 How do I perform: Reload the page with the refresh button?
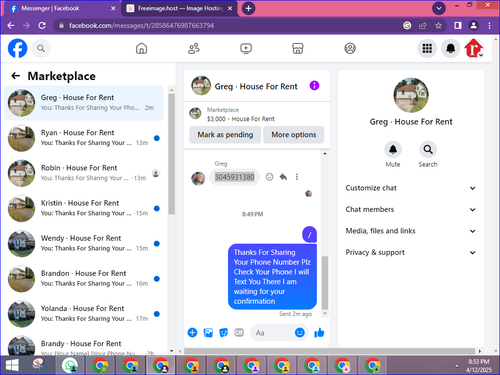(x=42, y=25)
